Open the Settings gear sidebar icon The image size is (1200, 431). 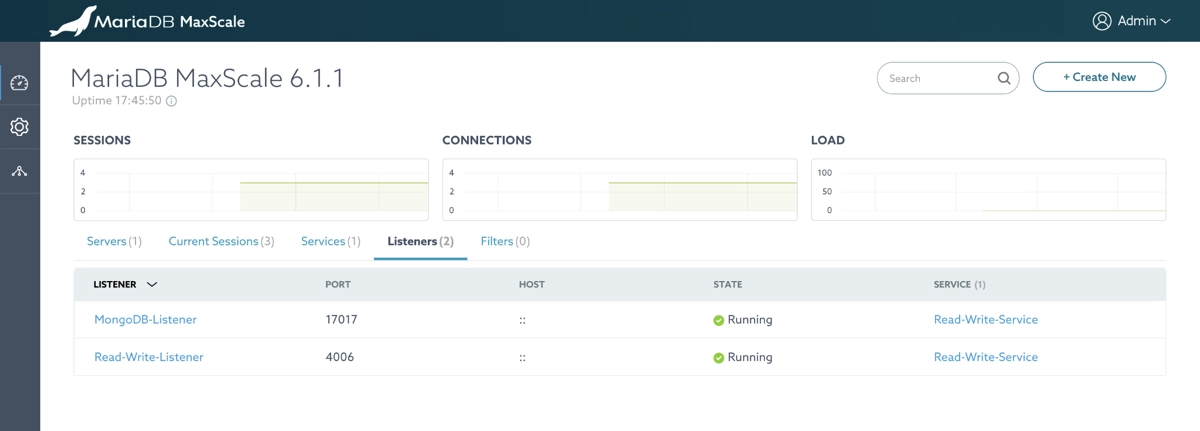coord(19,127)
